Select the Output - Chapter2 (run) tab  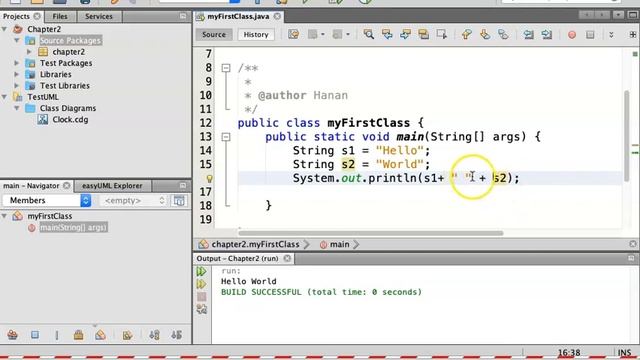[237, 258]
